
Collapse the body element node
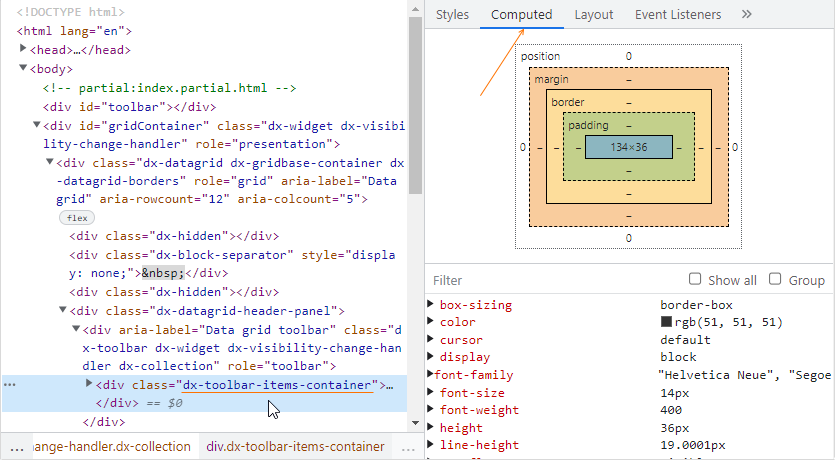[23, 69]
